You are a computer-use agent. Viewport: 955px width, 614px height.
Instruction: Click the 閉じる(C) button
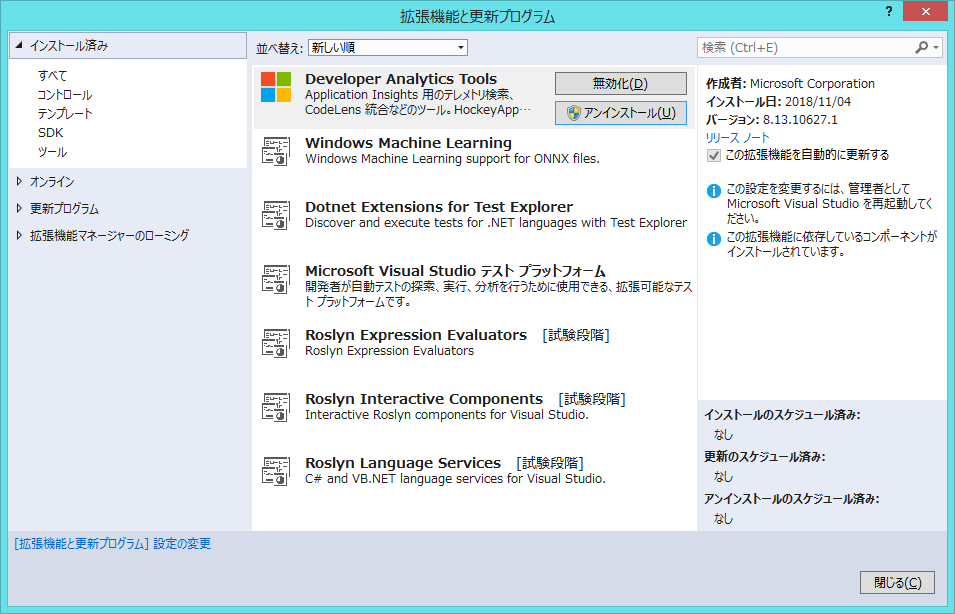tap(897, 582)
